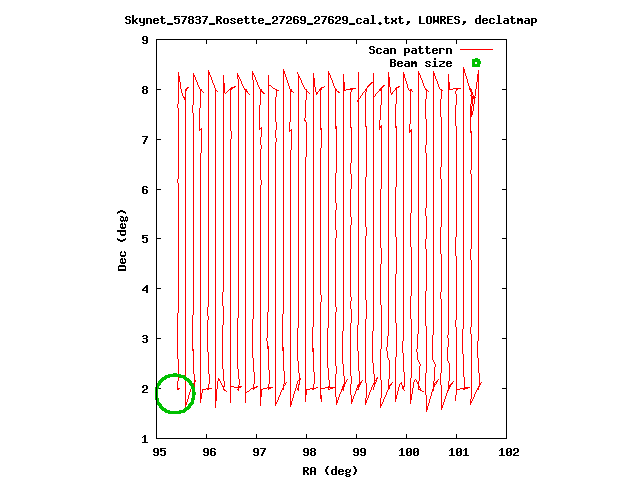640x480 pixels.
Task: Click the 'RA (deg)' x-axis label
Action: point(330,471)
